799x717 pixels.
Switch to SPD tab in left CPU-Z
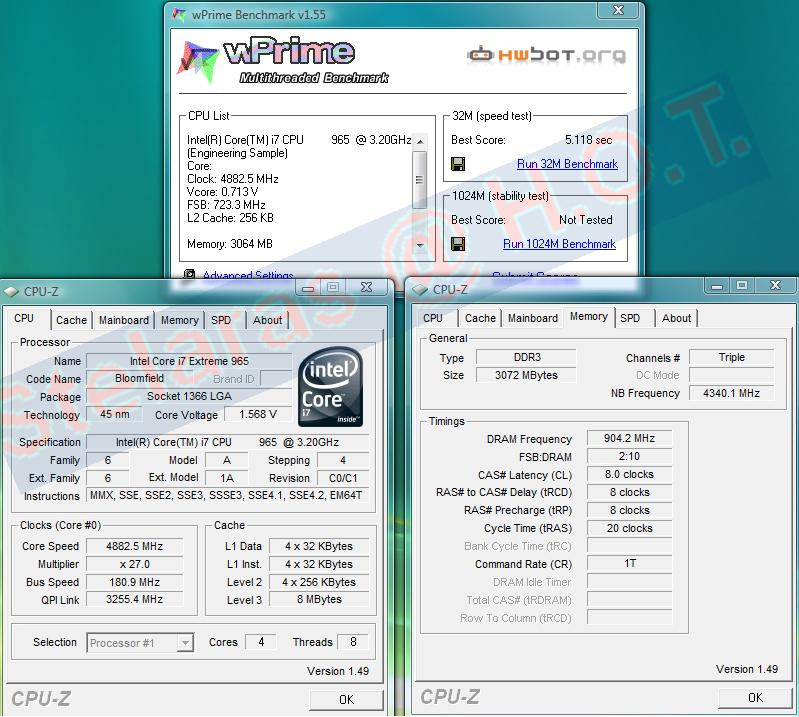point(221,320)
